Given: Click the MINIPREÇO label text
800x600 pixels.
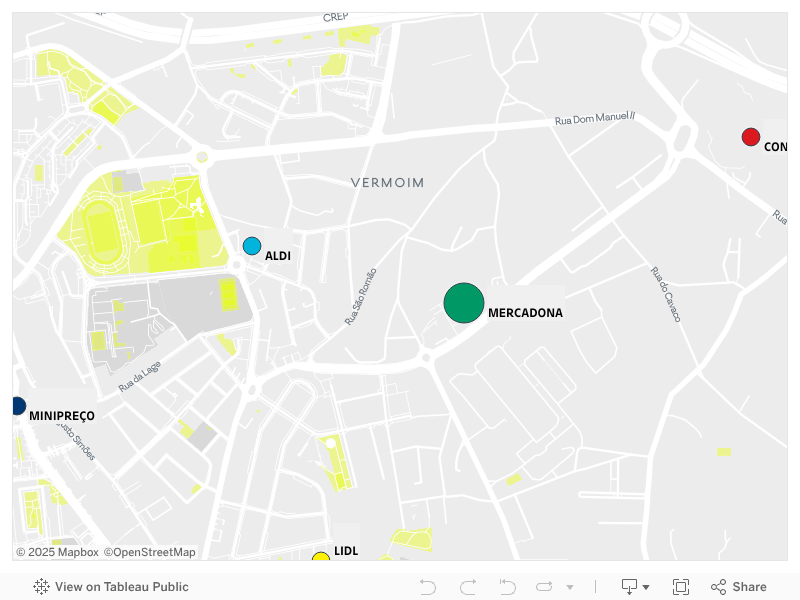Looking at the screenshot, I should coord(62,416).
